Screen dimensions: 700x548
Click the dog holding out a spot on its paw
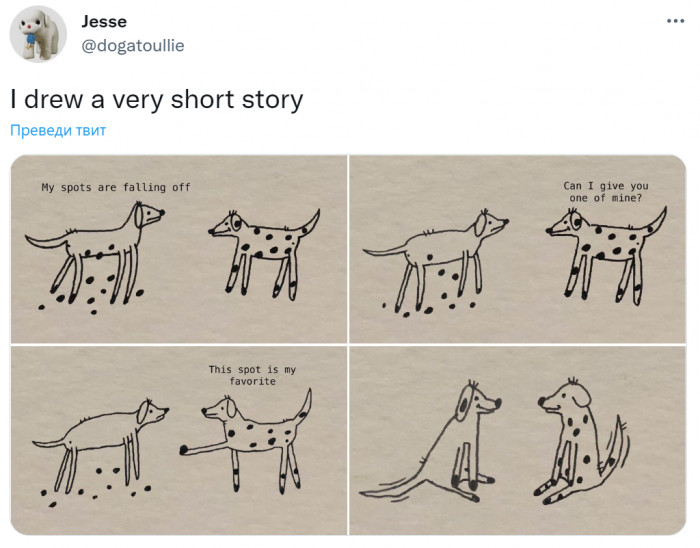(246, 441)
